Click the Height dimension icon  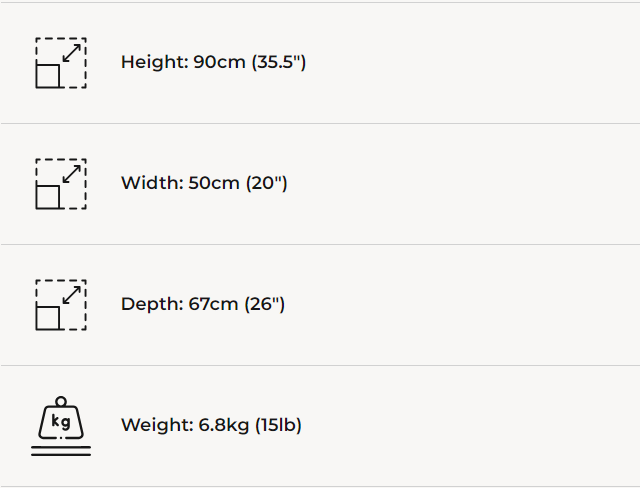tap(60, 63)
